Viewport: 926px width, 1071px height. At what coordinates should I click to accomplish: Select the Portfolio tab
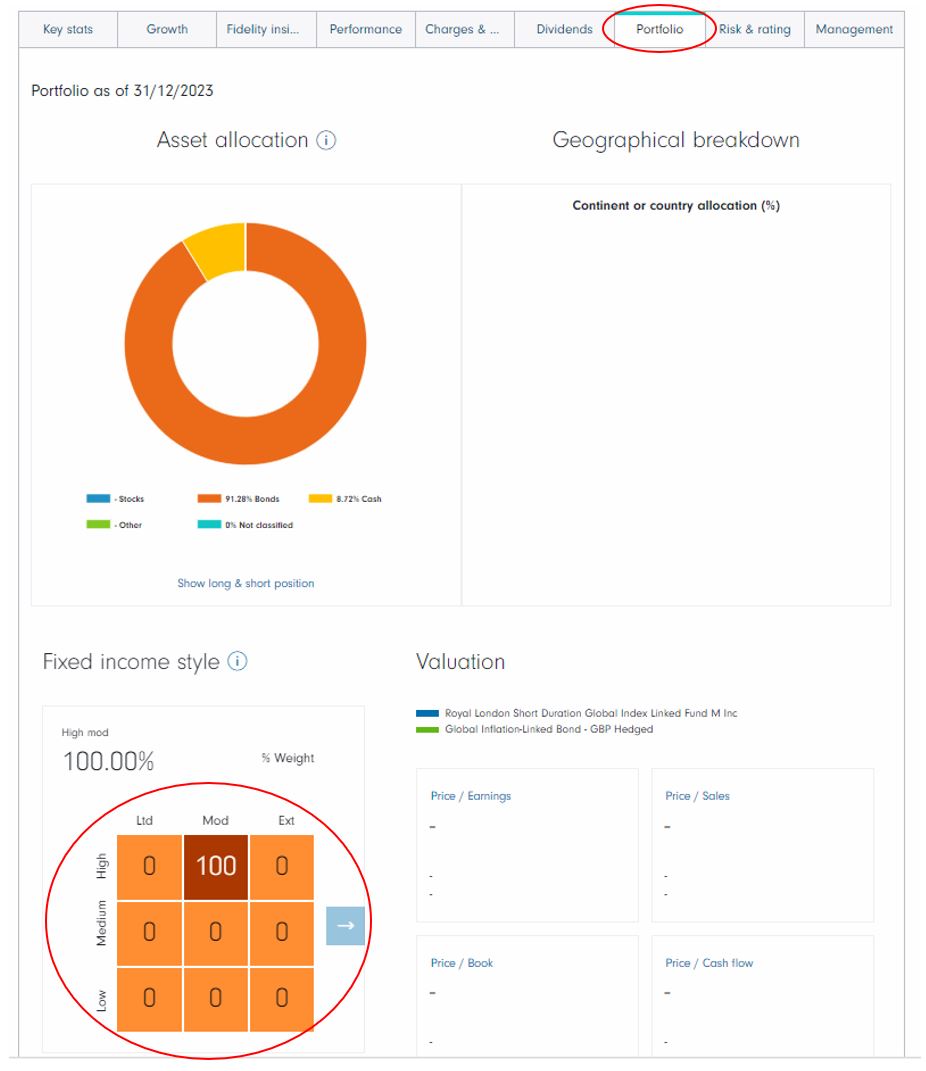pyautogui.click(x=660, y=29)
